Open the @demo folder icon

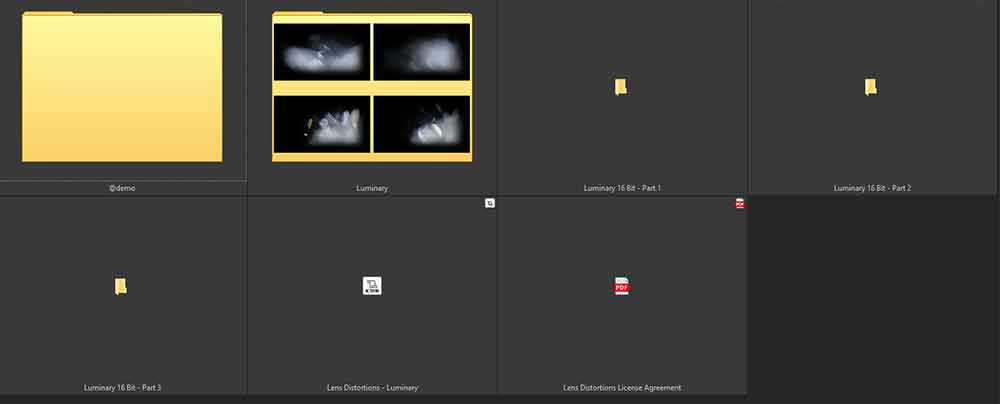click(122, 87)
